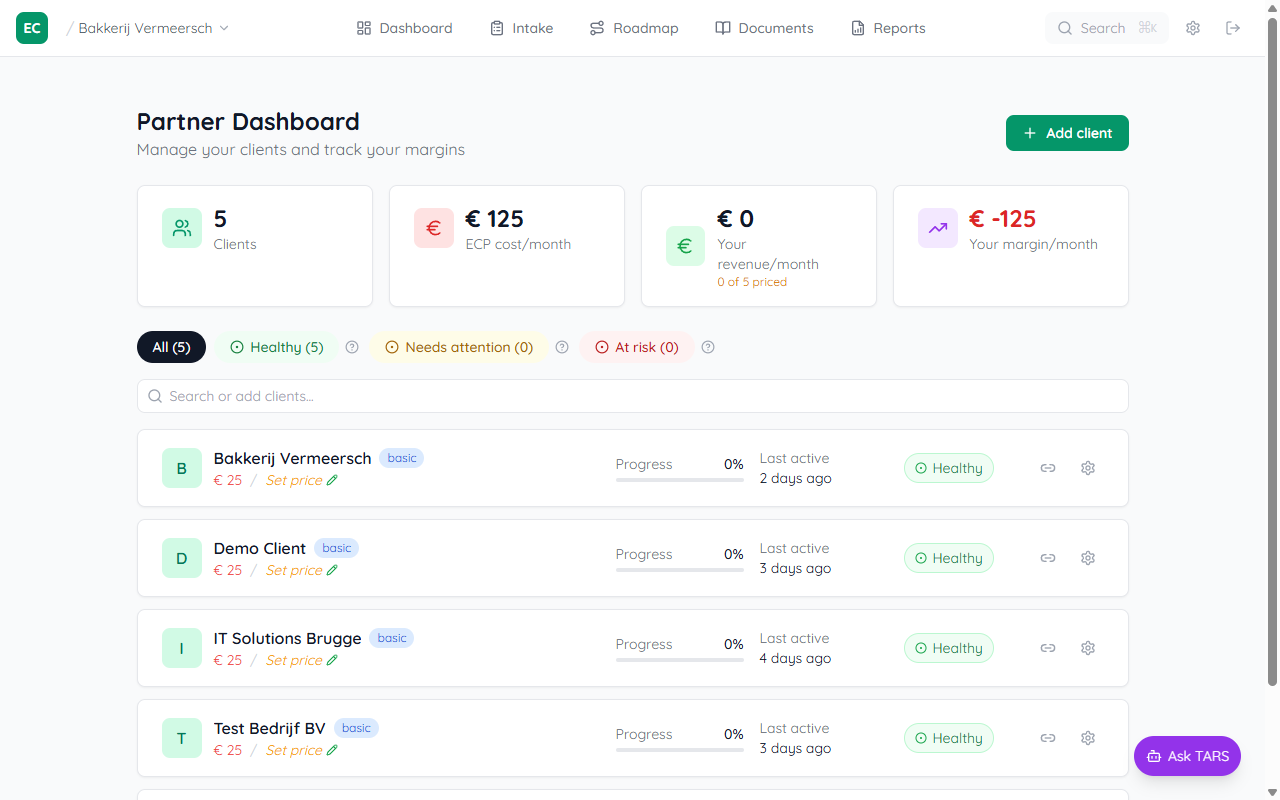Viewport: 1280px width, 800px height.
Task: Switch to the At risk filter
Action: (637, 347)
